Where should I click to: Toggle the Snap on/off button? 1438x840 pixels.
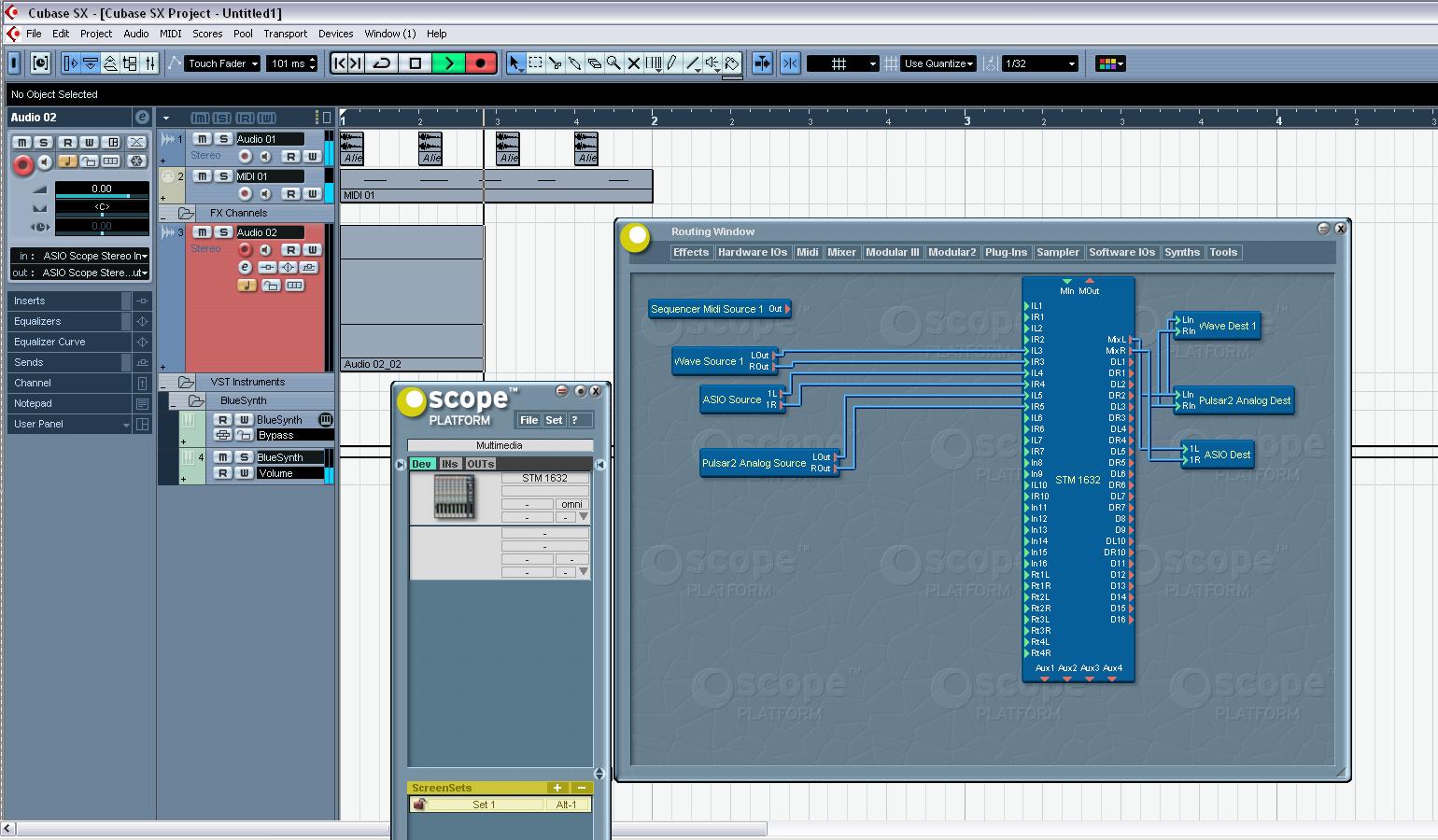790,63
